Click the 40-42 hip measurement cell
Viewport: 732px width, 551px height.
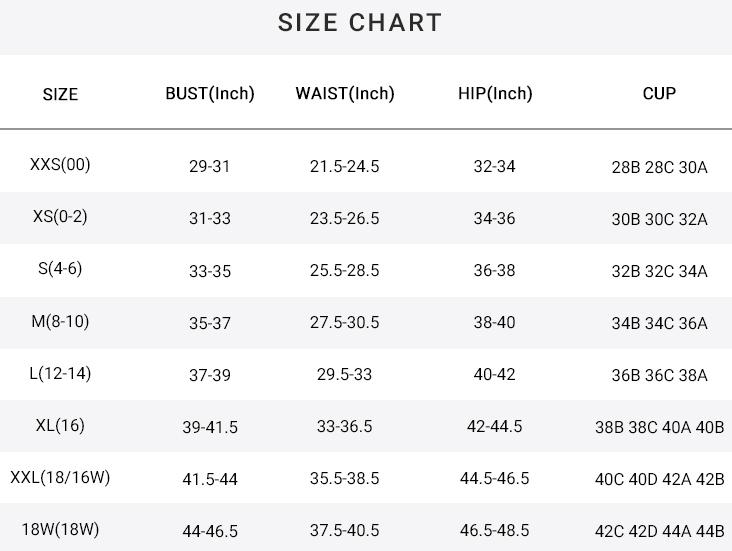click(x=494, y=375)
